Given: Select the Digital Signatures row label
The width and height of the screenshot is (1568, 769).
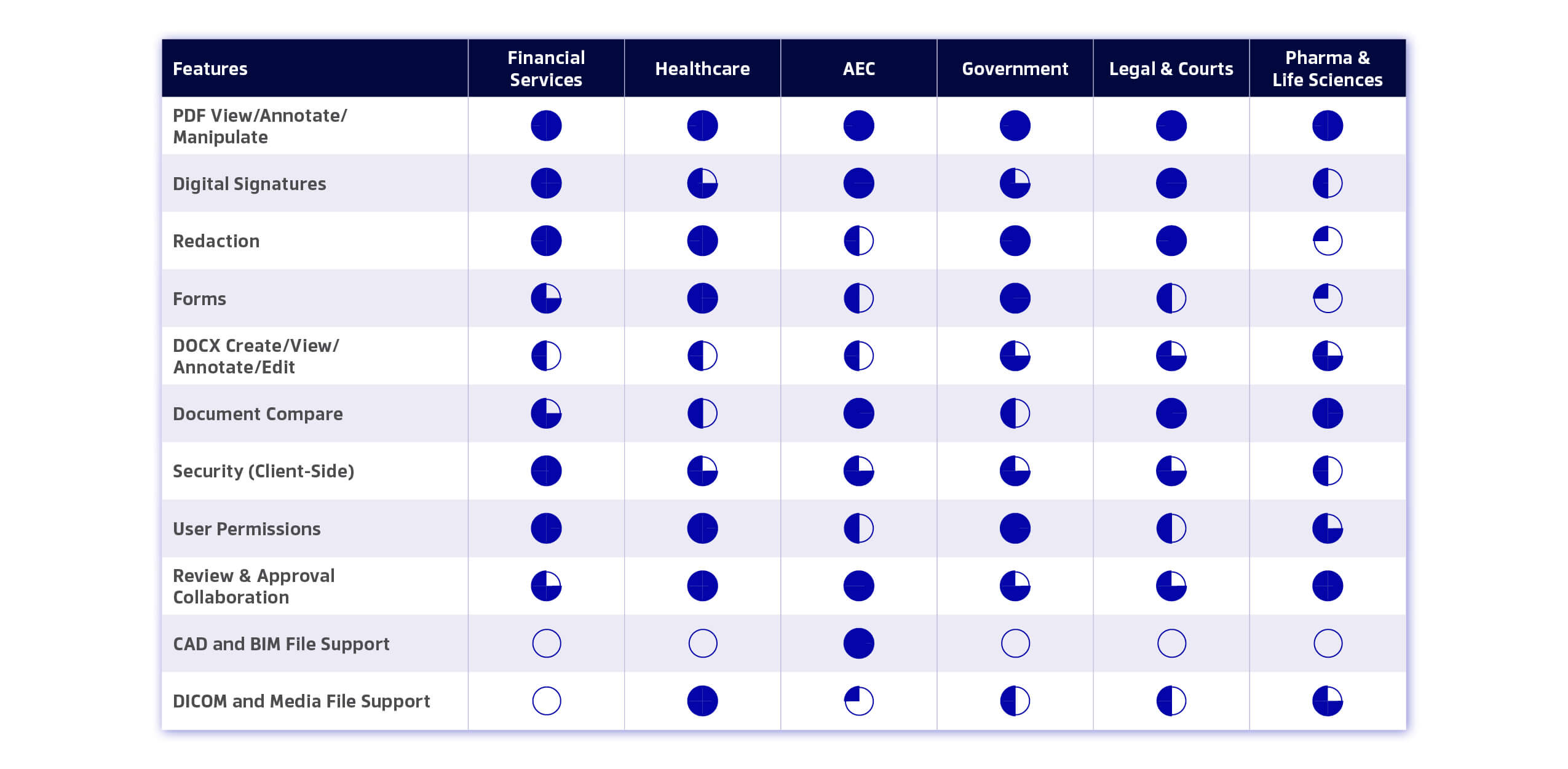Looking at the screenshot, I should point(249,183).
